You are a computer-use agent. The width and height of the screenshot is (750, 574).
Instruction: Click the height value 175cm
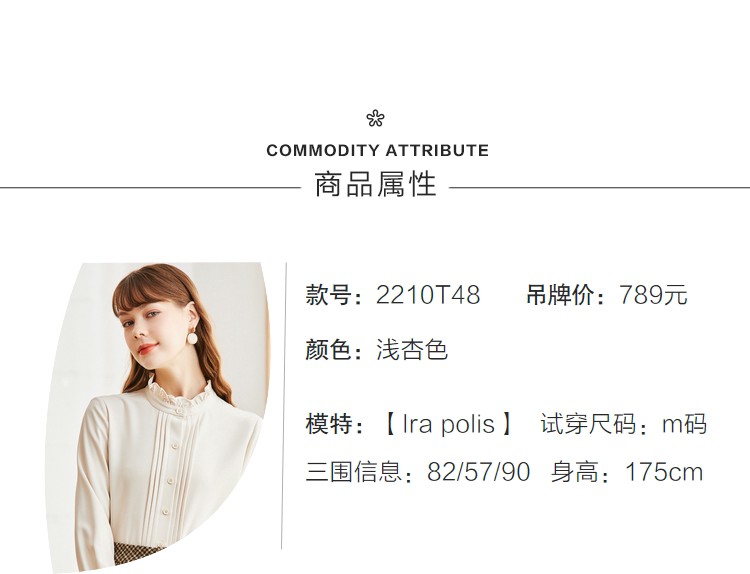(664, 472)
